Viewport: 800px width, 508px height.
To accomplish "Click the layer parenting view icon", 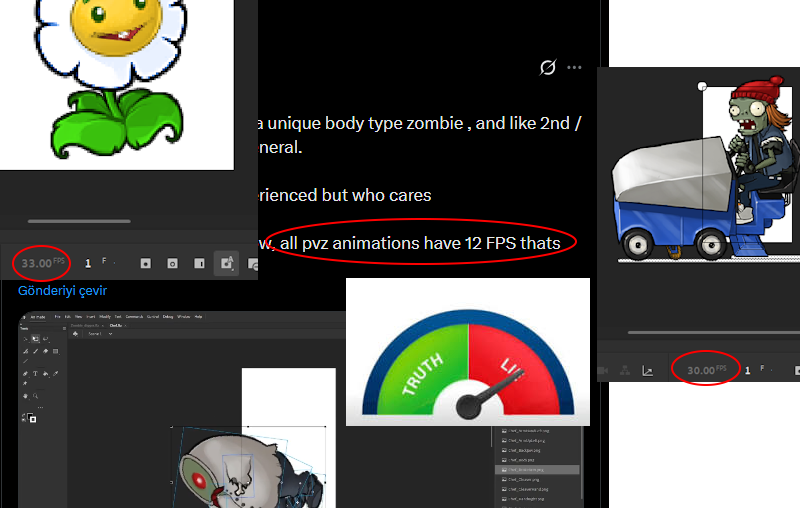I will coord(625,370).
